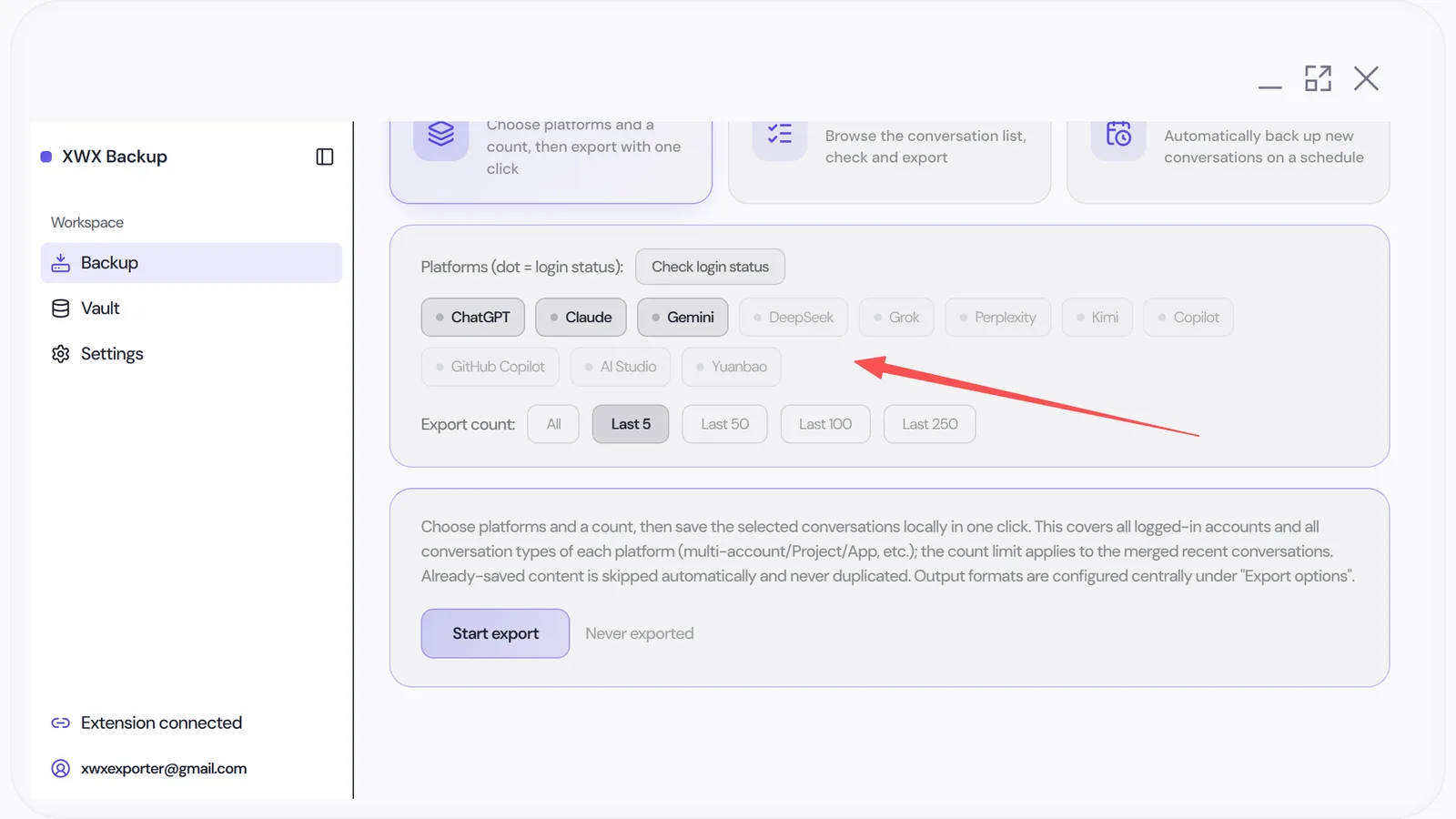
Task: Click the Platforms login status label
Action: click(x=522, y=267)
